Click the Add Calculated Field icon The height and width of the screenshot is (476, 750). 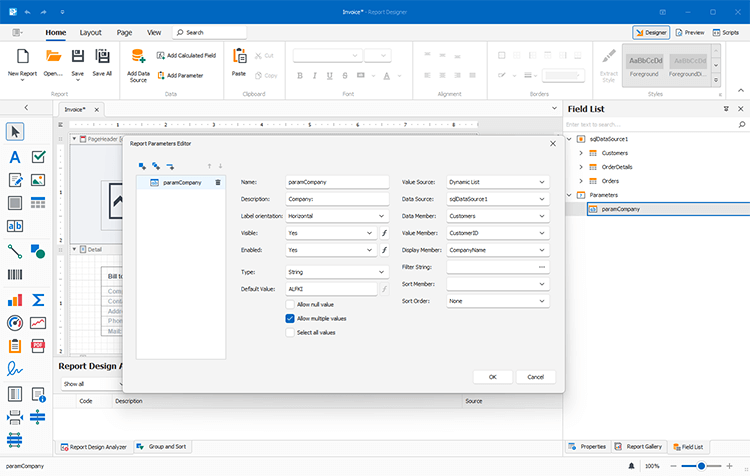point(160,56)
